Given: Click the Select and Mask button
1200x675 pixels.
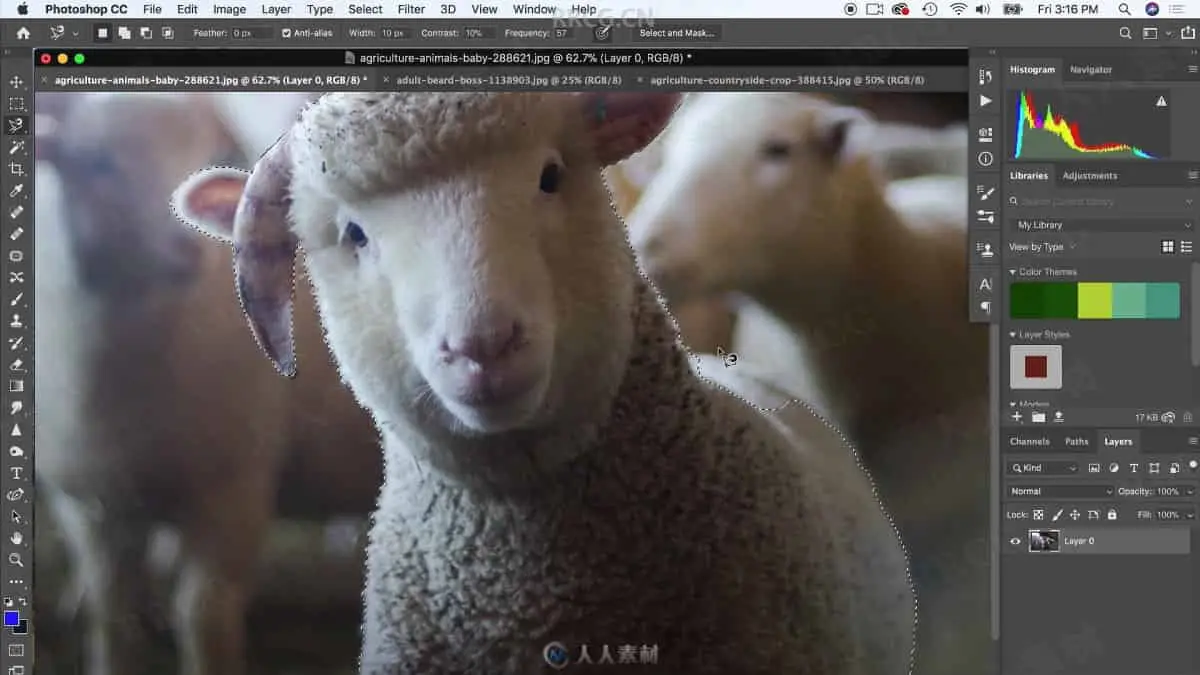Looking at the screenshot, I should tap(677, 33).
